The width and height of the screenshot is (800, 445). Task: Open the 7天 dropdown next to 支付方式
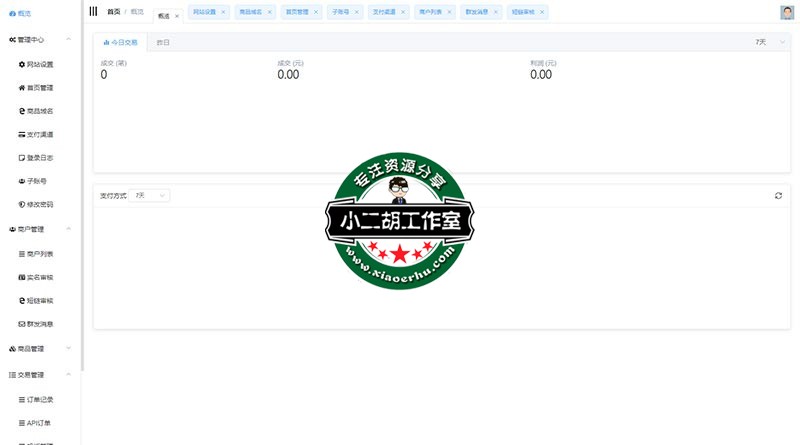(x=150, y=195)
